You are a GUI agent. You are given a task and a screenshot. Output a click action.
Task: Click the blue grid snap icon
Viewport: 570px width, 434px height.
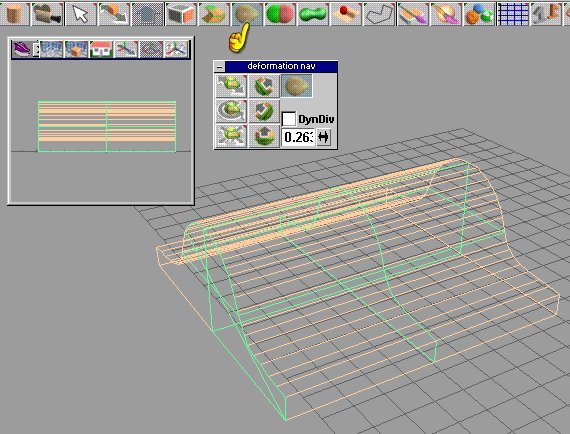point(513,14)
